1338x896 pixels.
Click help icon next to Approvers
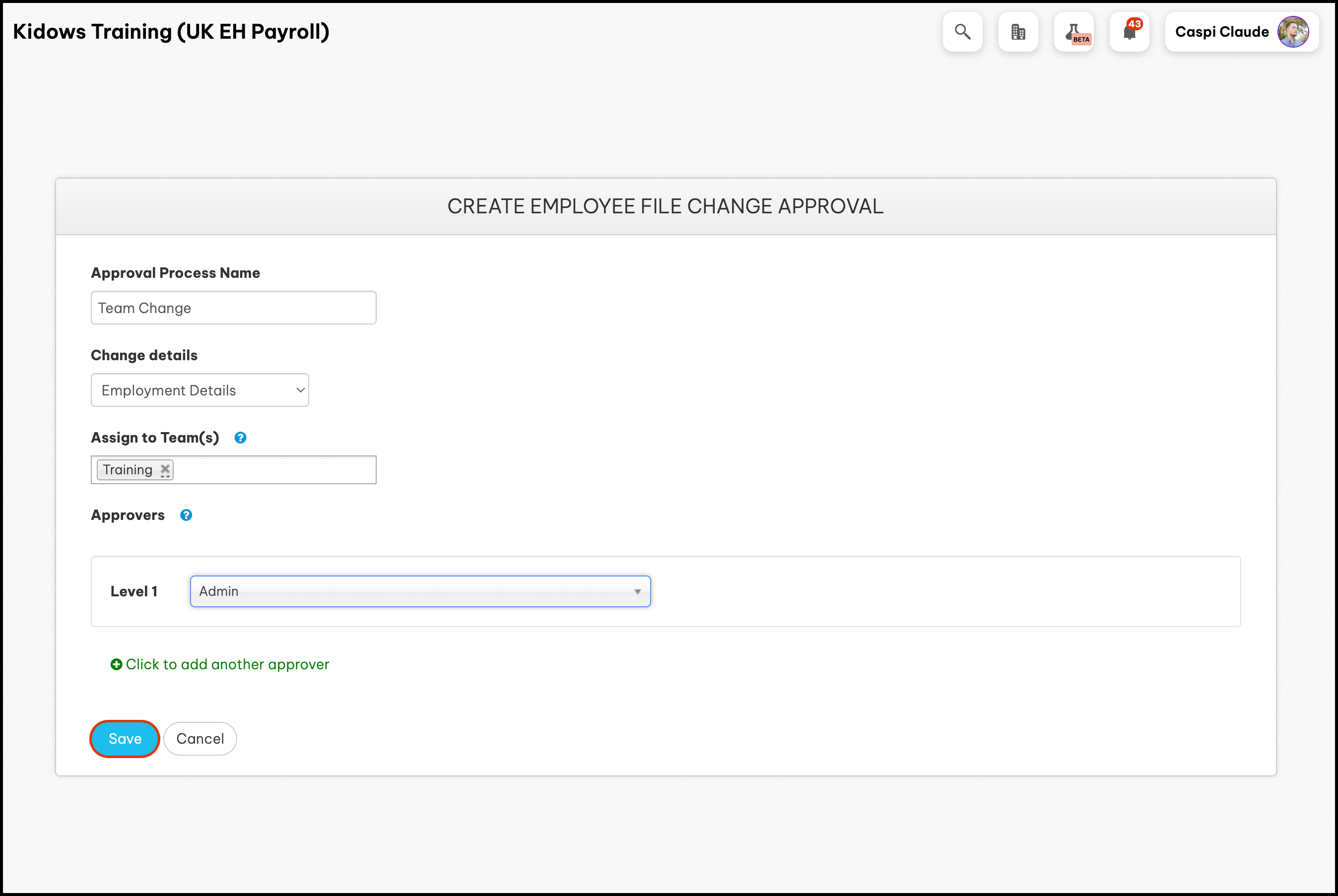186,515
